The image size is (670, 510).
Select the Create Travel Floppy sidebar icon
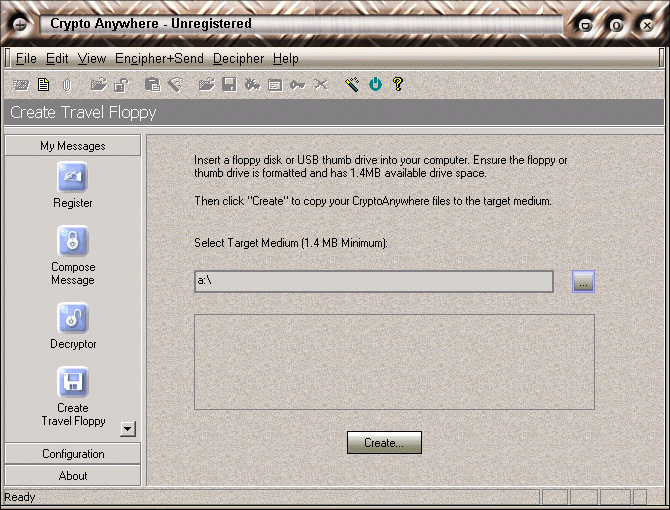point(73,381)
